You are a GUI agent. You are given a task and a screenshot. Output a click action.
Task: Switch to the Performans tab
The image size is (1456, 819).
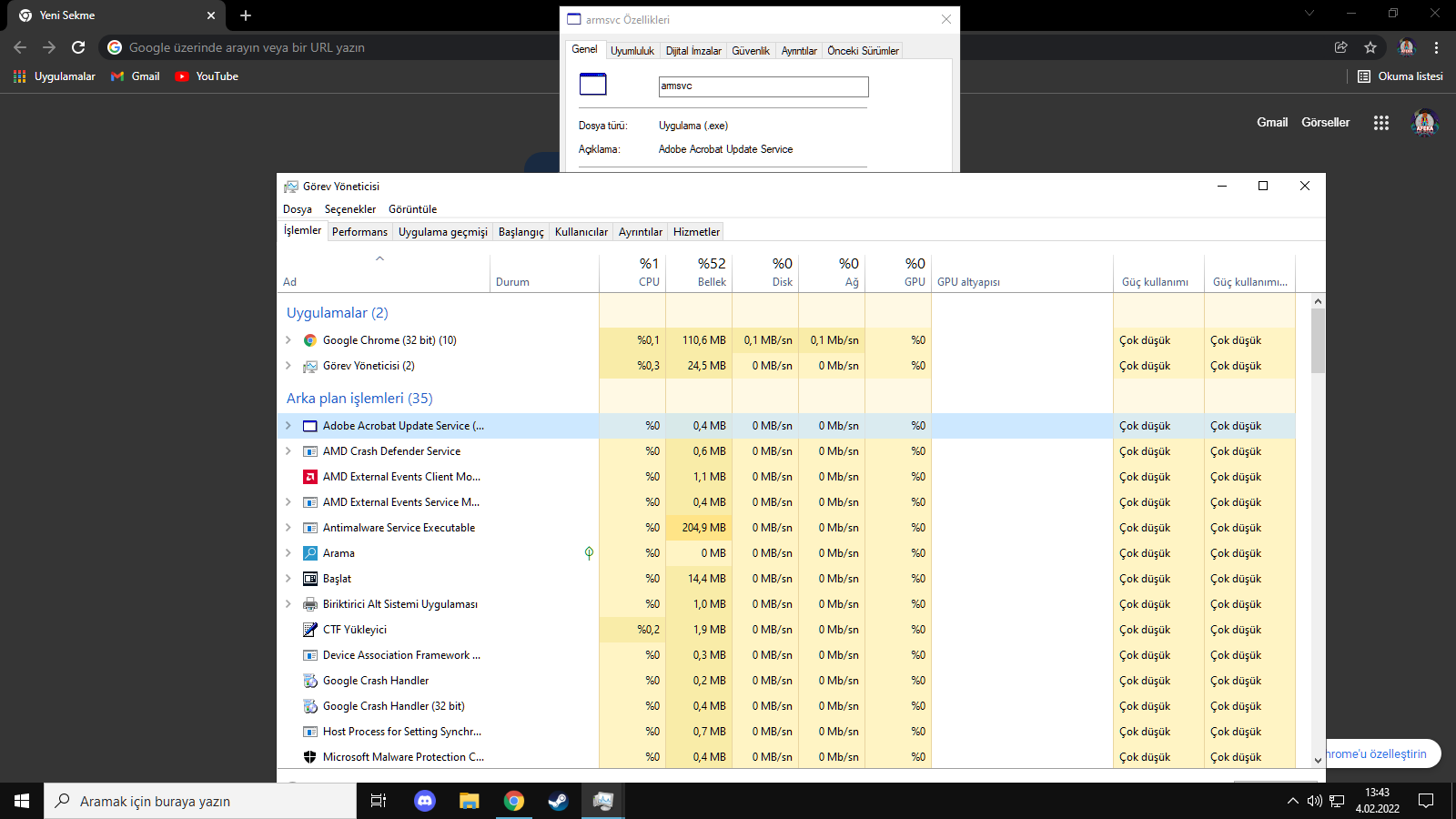pos(359,232)
